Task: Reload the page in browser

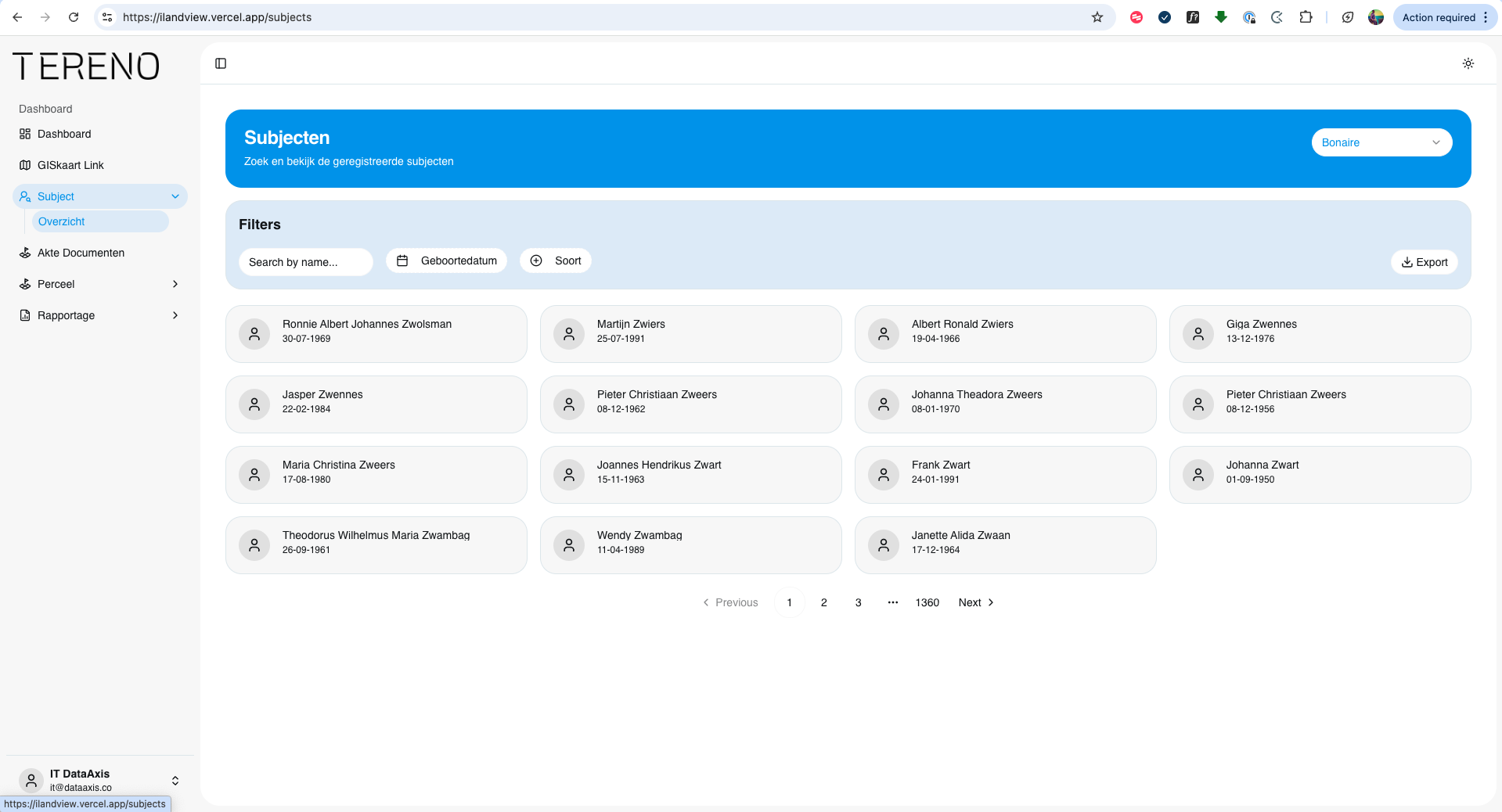Action: pos(74,17)
